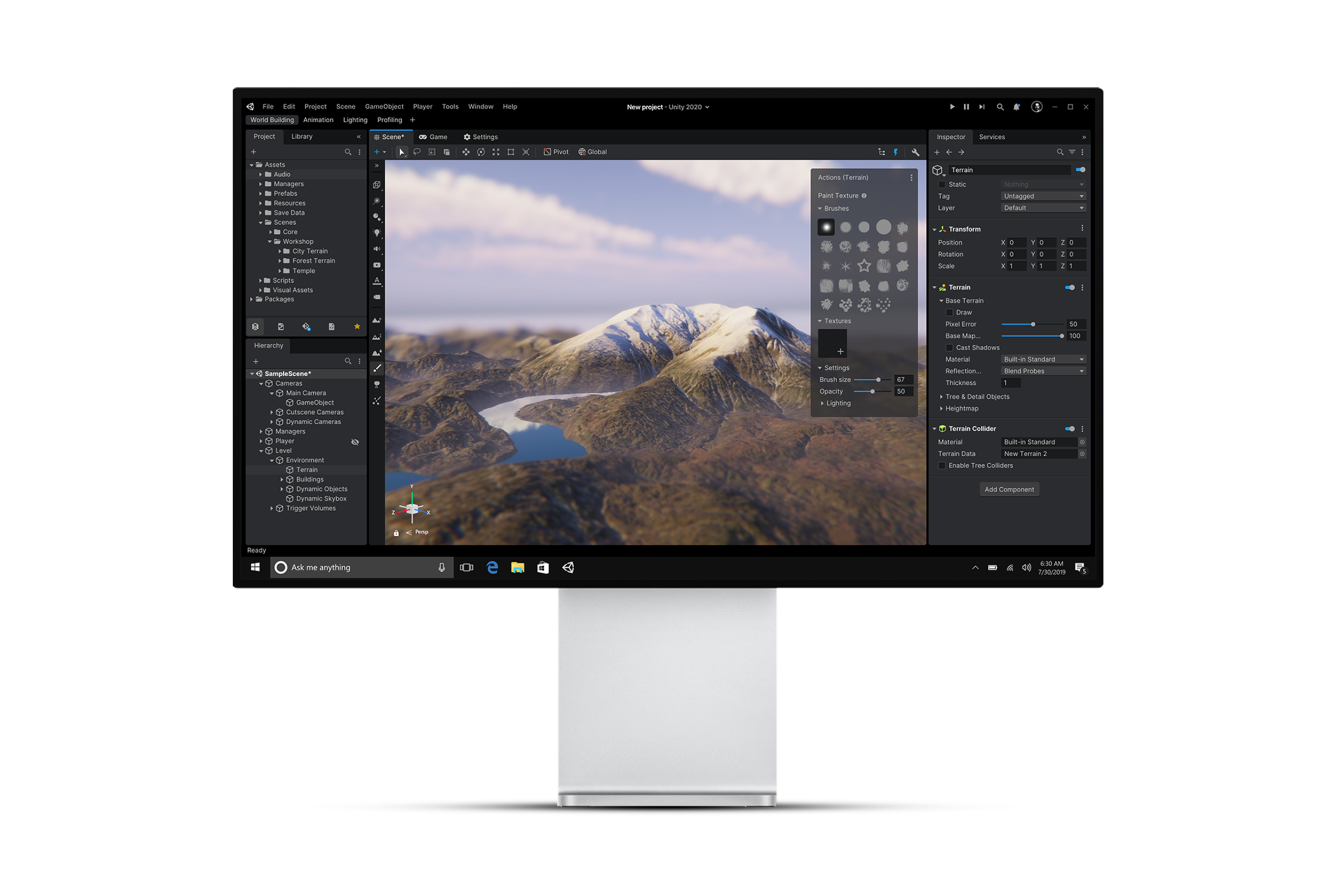Image resolution: width=1334 pixels, height=896 pixels.
Task: Open Unity from the Windows taskbar
Action: (568, 567)
